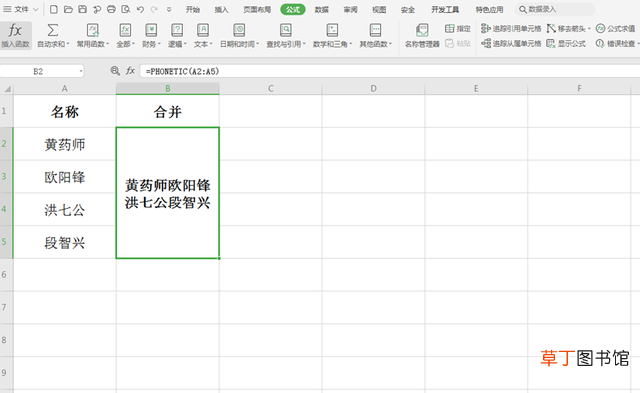Screen dimensions: 640x393
Task: Switch to the Security (安全) tab
Action: [x=407, y=9]
